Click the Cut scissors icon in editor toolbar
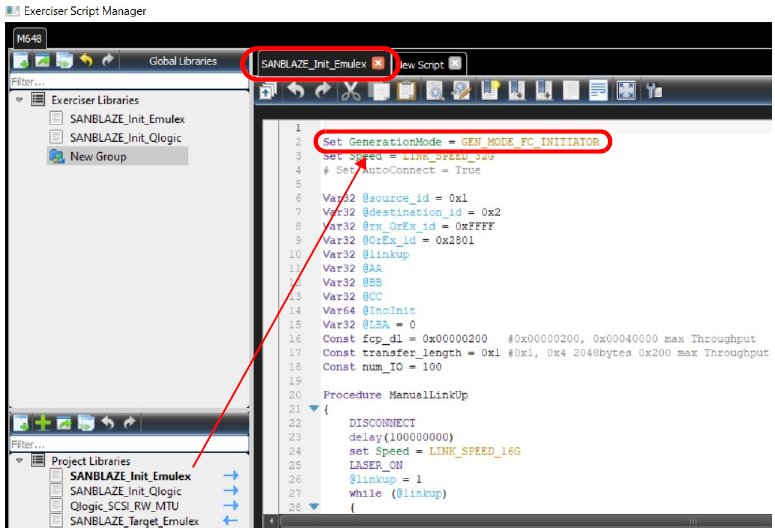 (x=350, y=91)
